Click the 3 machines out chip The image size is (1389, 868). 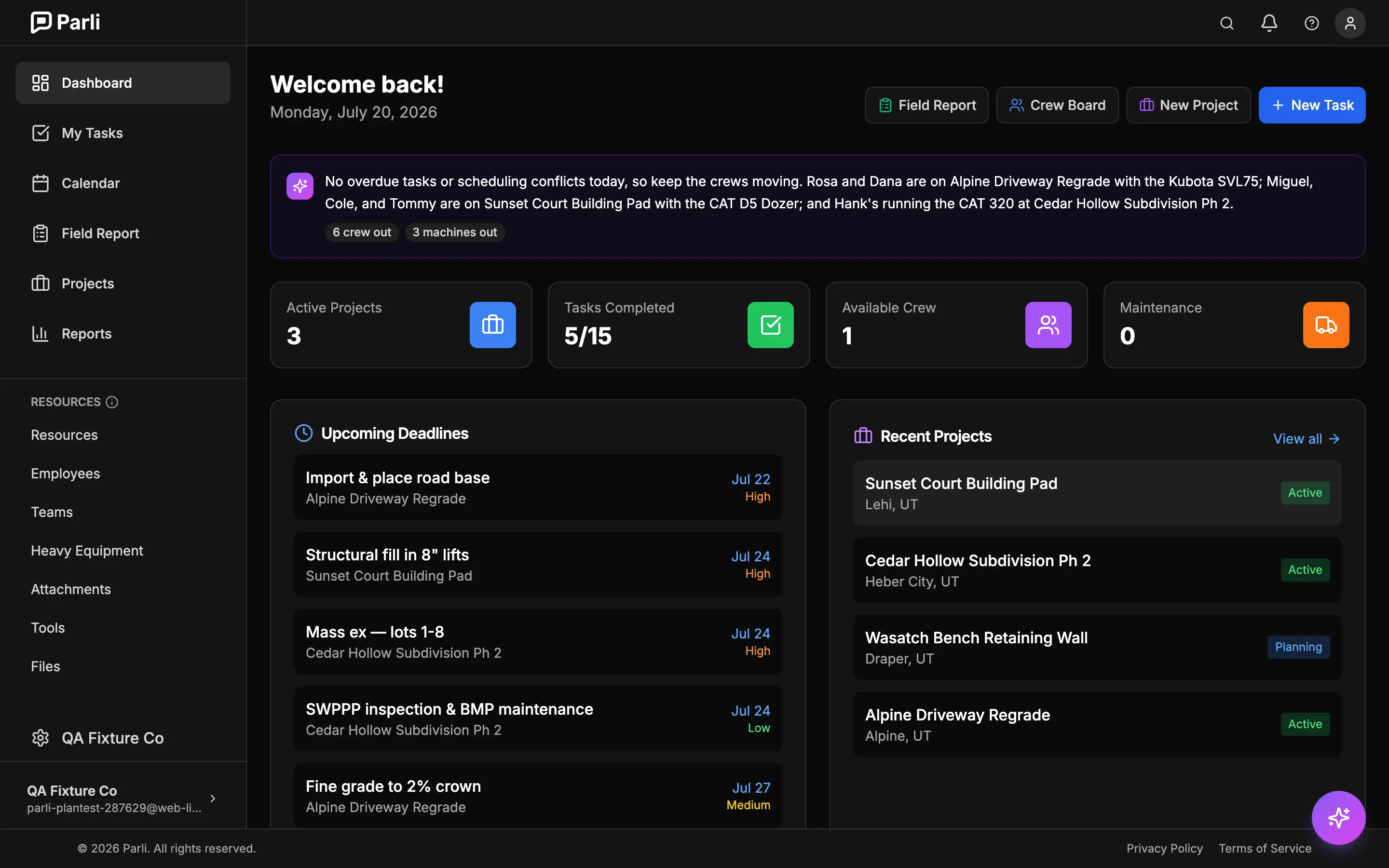point(455,232)
